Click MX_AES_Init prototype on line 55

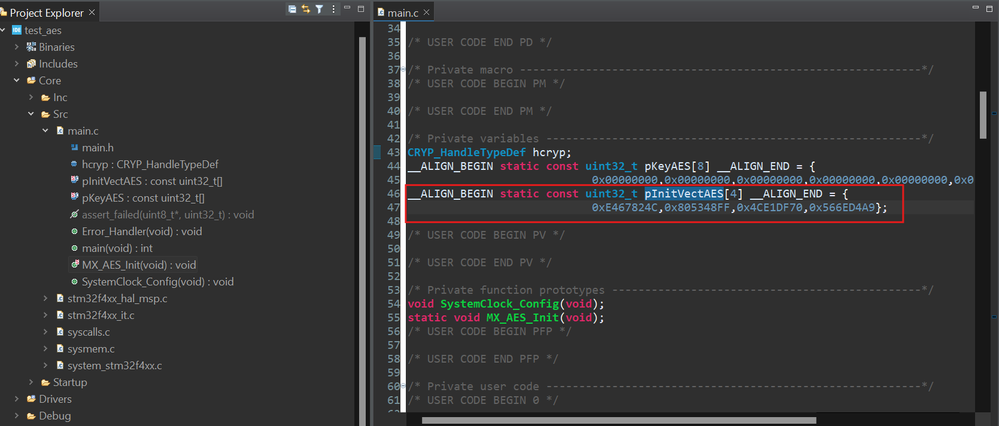[520, 317]
